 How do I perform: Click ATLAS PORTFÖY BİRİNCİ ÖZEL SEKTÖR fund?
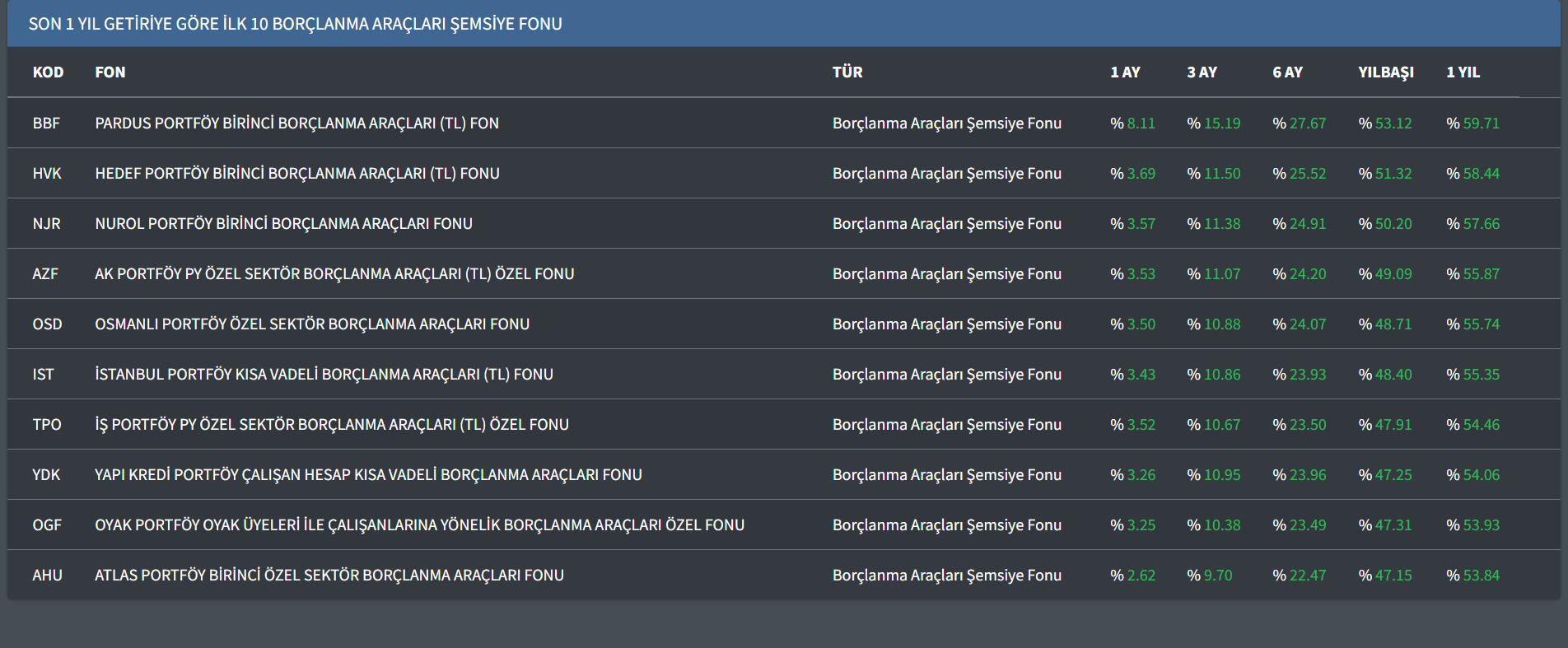click(329, 576)
